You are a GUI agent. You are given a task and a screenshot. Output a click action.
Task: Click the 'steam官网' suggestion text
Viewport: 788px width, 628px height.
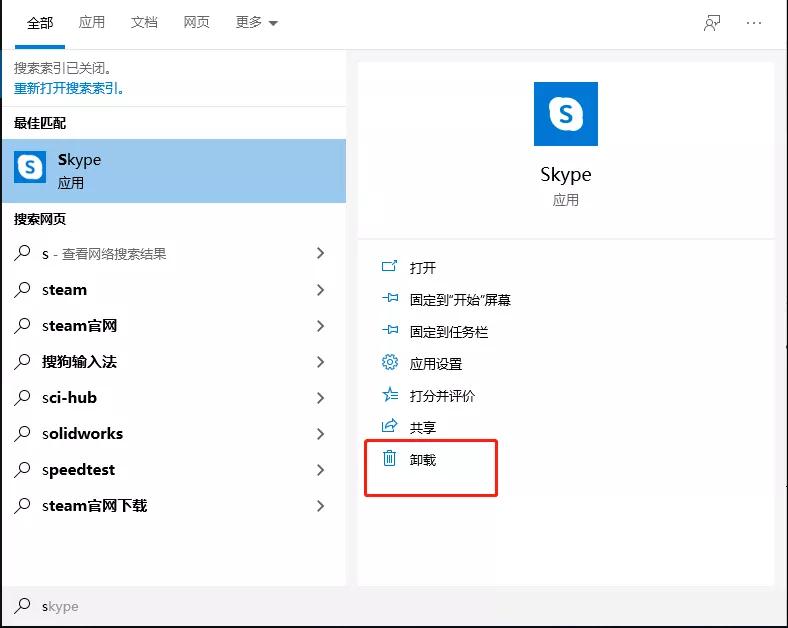(x=79, y=326)
